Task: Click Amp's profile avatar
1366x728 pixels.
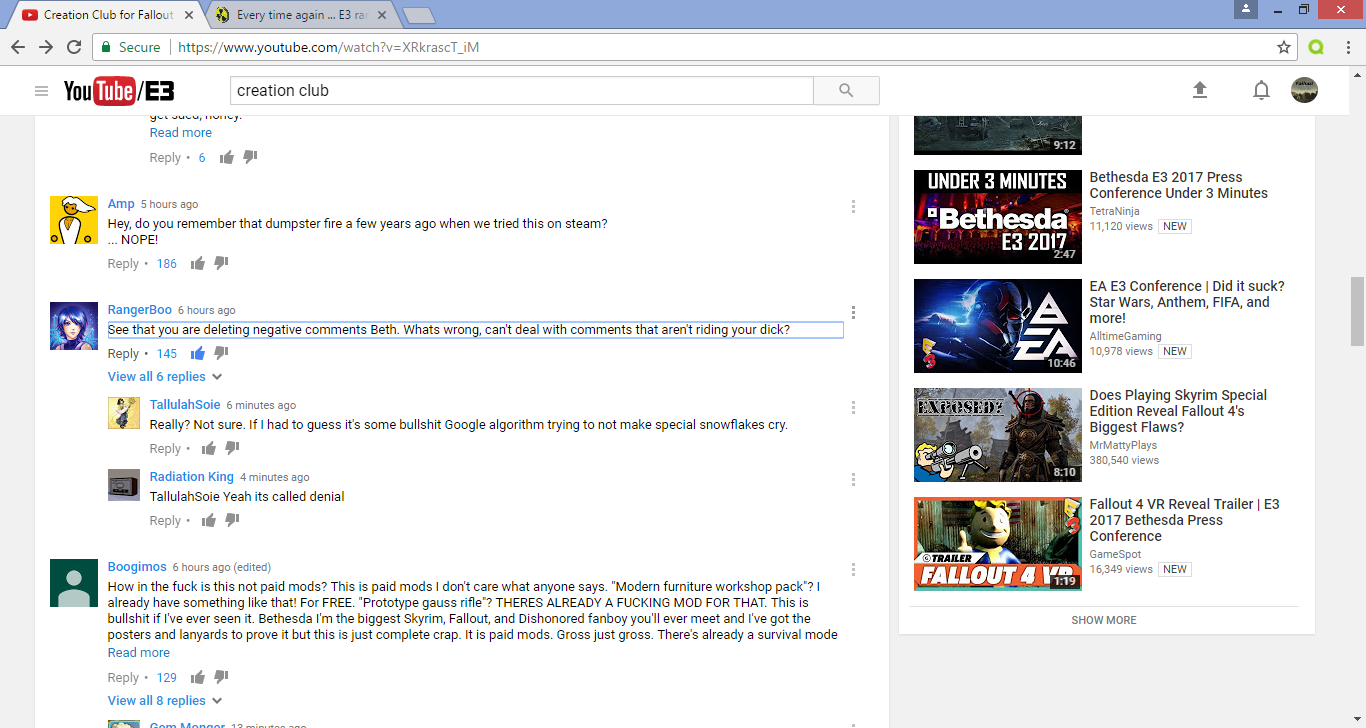Action: (x=74, y=220)
